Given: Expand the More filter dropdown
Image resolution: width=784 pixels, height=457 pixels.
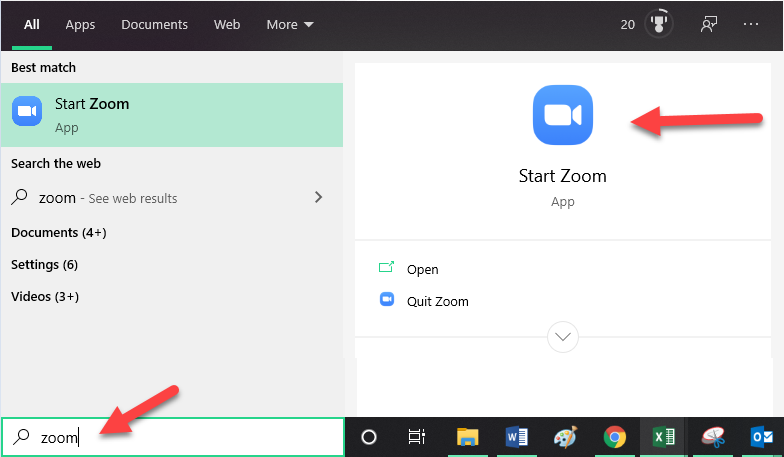Looking at the screenshot, I should pos(290,24).
